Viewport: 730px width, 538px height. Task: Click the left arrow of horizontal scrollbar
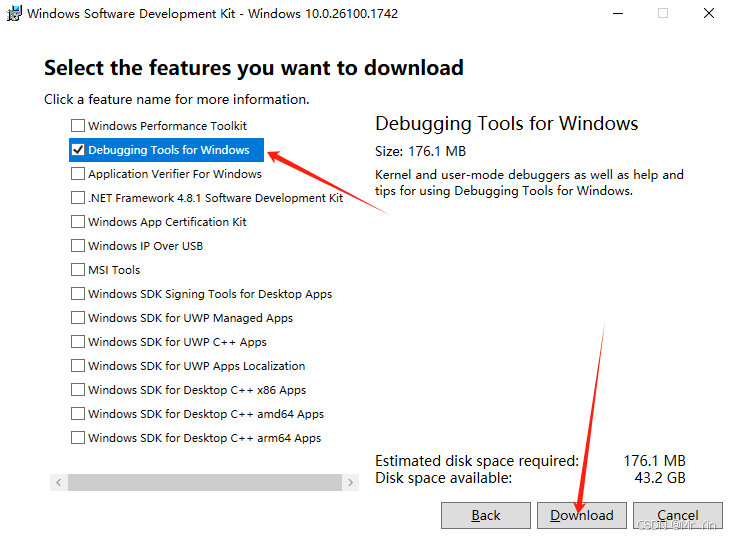(x=59, y=483)
